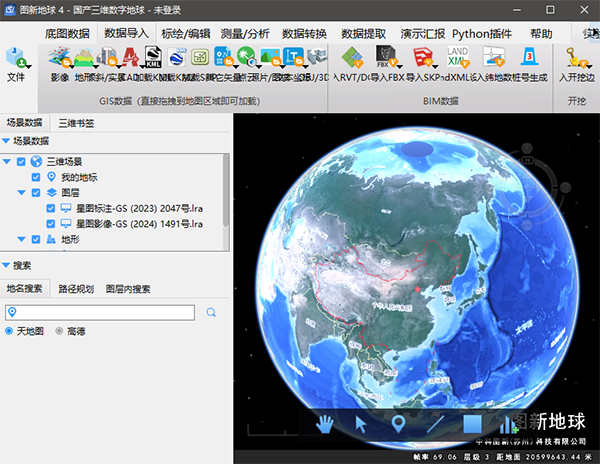Select the 高德 radio button
The height and width of the screenshot is (464, 600).
[x=59, y=331]
